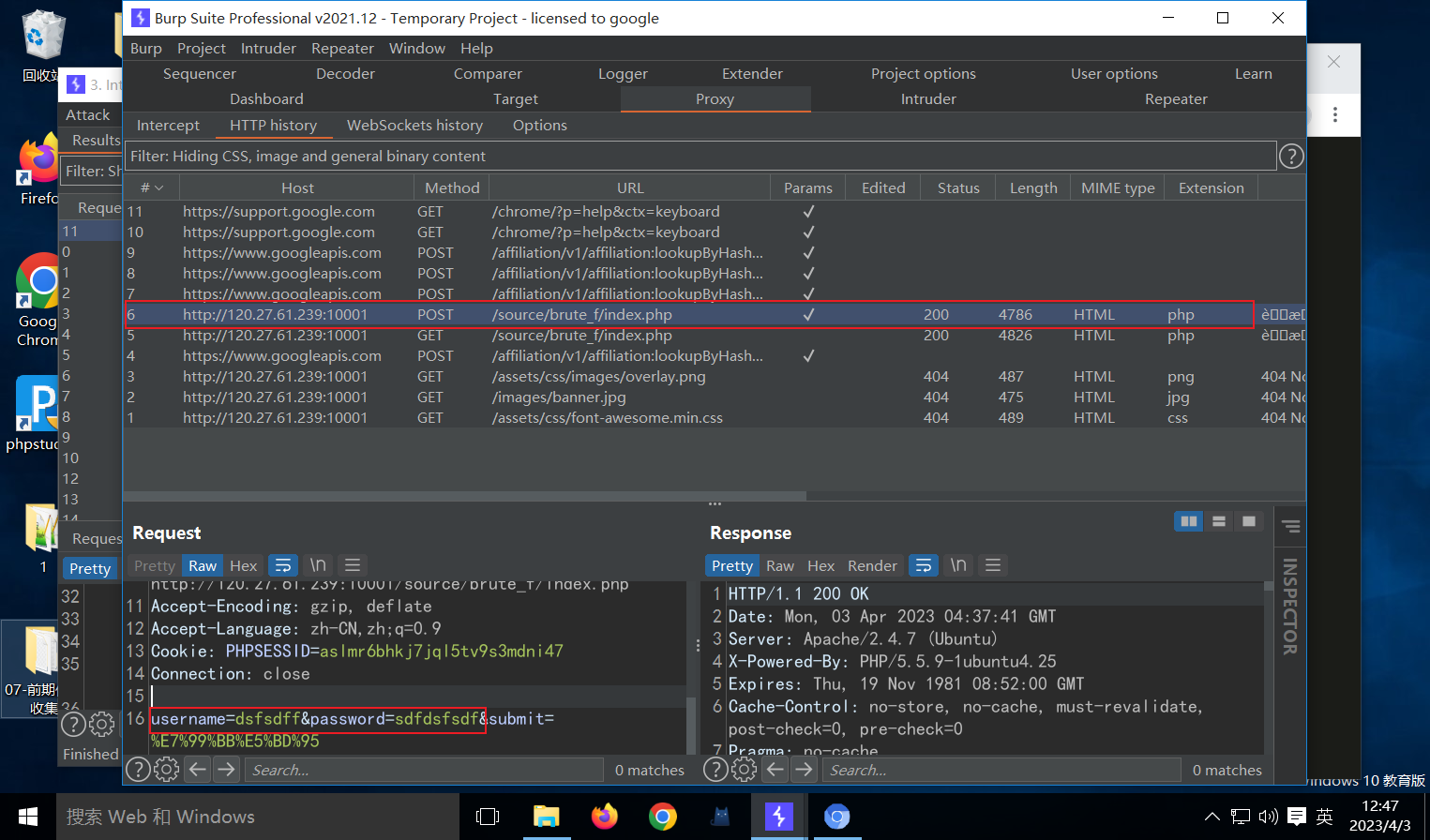Sort by the MIME type column header

click(x=1118, y=188)
